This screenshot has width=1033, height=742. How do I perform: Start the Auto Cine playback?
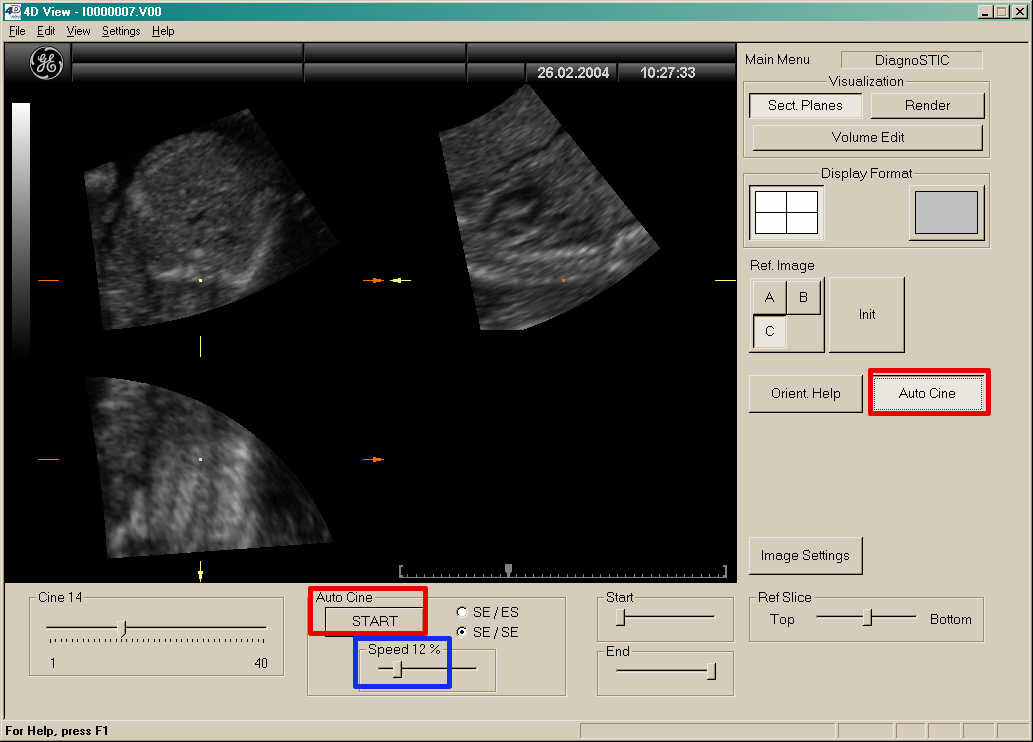374,621
